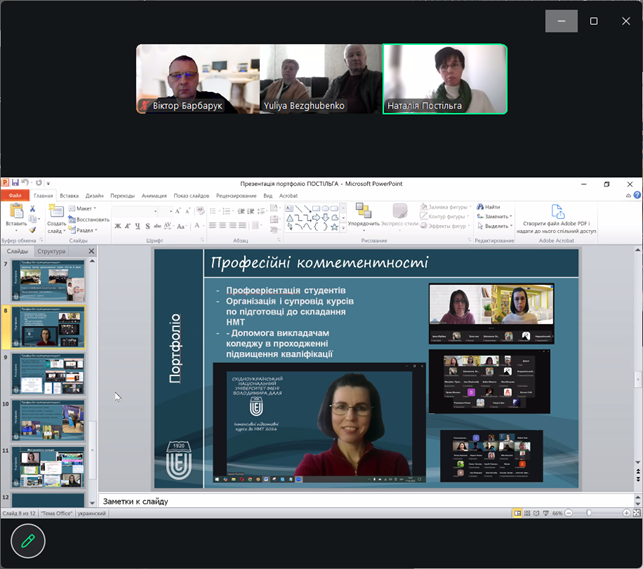Viewport: 643px width, 569px height.
Task: Switch to the Структура pane tab
Action: [x=51, y=251]
